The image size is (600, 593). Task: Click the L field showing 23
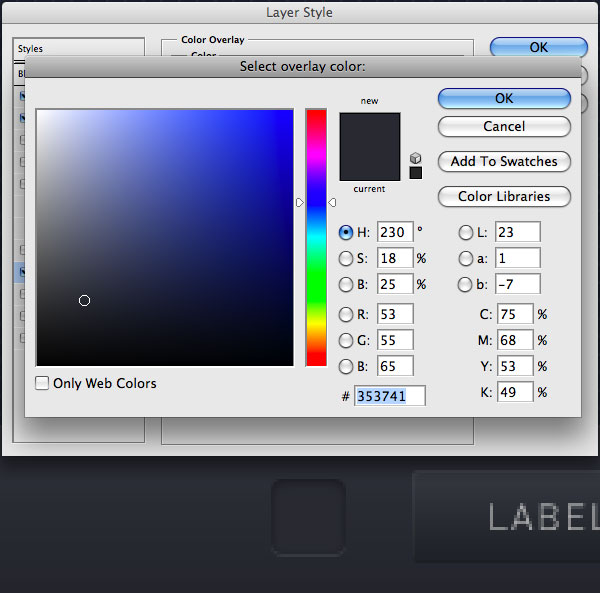pos(518,232)
